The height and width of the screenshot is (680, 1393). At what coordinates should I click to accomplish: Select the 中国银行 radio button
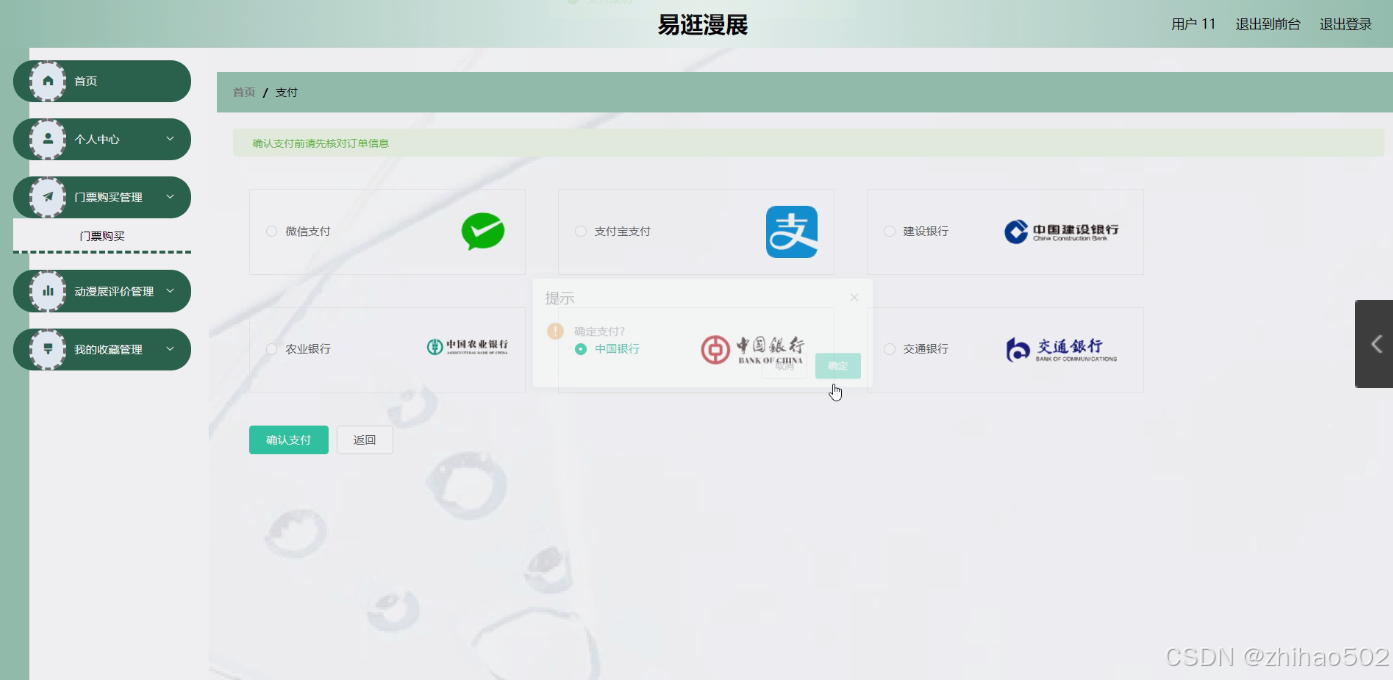coord(580,349)
